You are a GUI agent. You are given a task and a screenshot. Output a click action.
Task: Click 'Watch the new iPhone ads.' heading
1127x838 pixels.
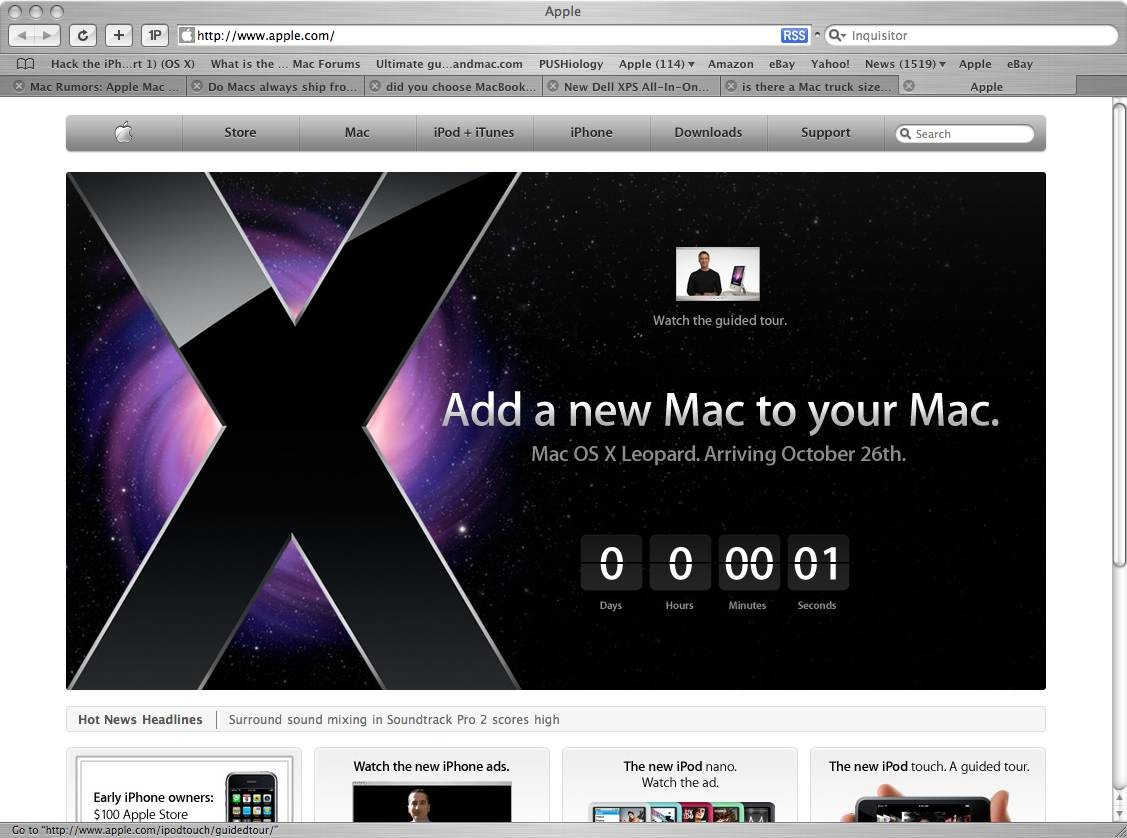pyautogui.click(x=431, y=766)
